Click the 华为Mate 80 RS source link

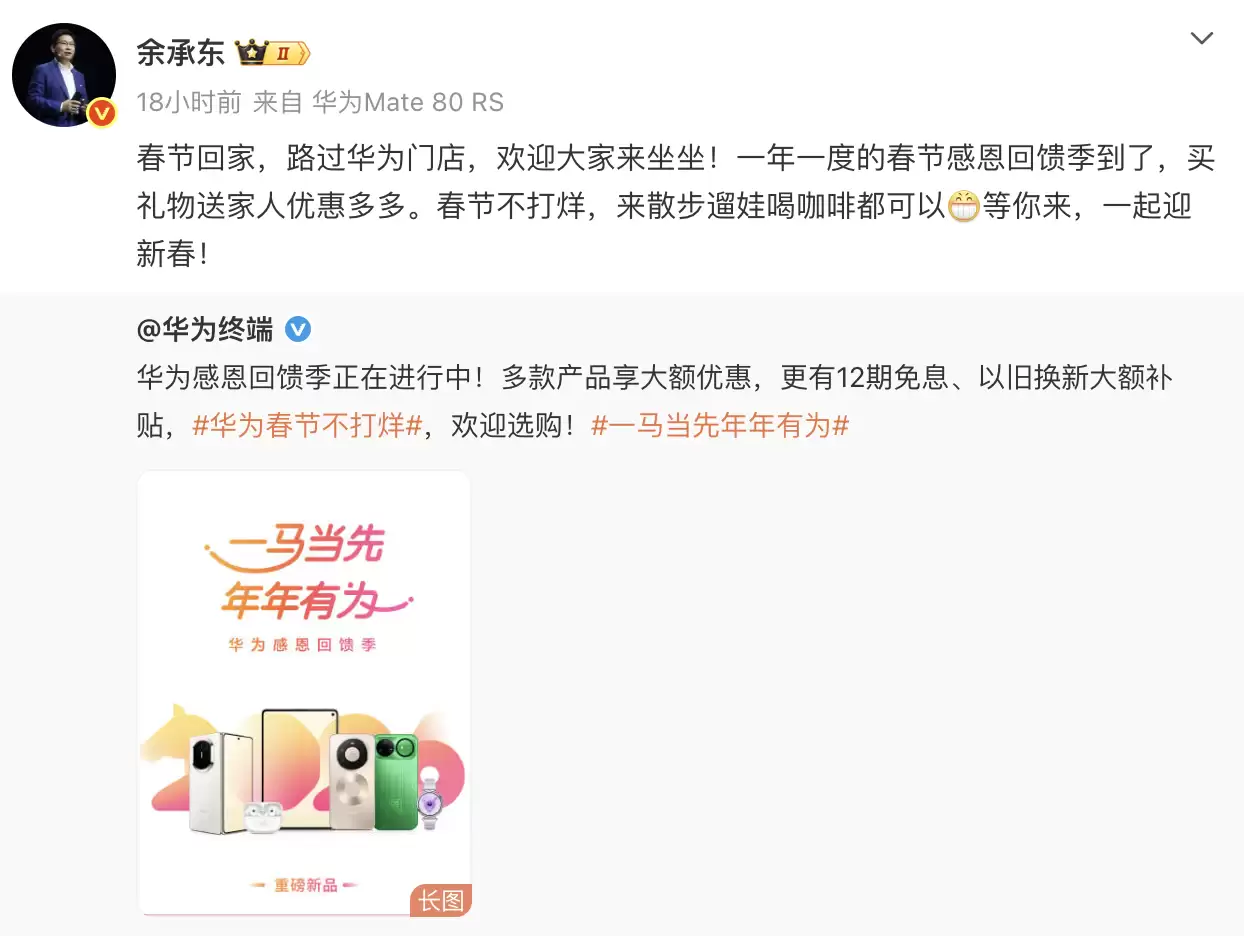(x=408, y=102)
